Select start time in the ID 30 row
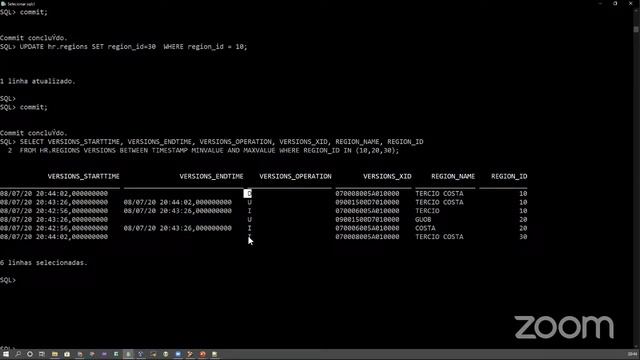The height and width of the screenshot is (360, 640). [54, 237]
